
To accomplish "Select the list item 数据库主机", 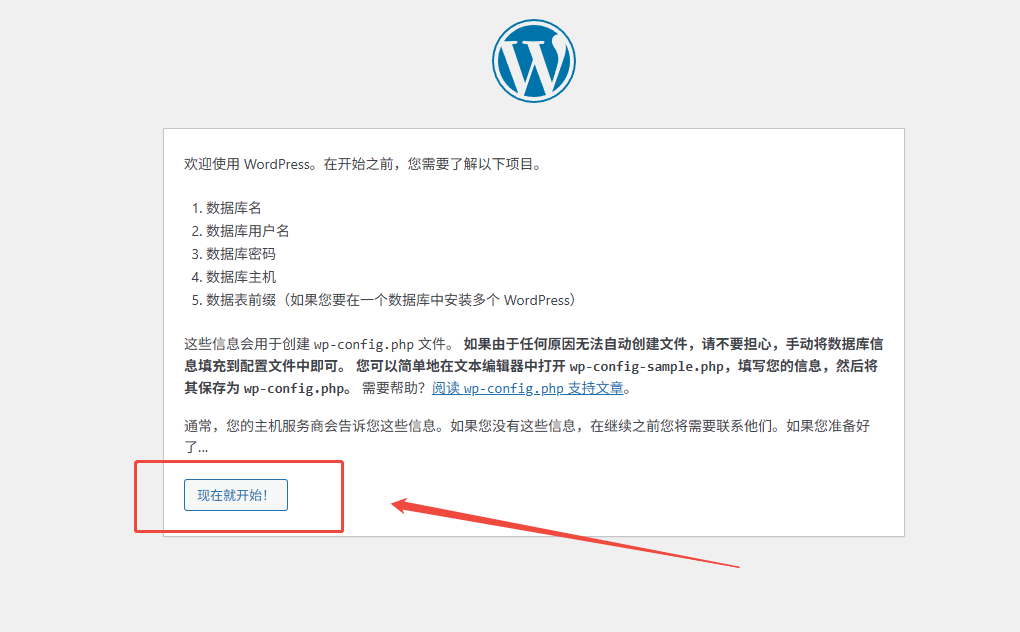I will click(241, 277).
